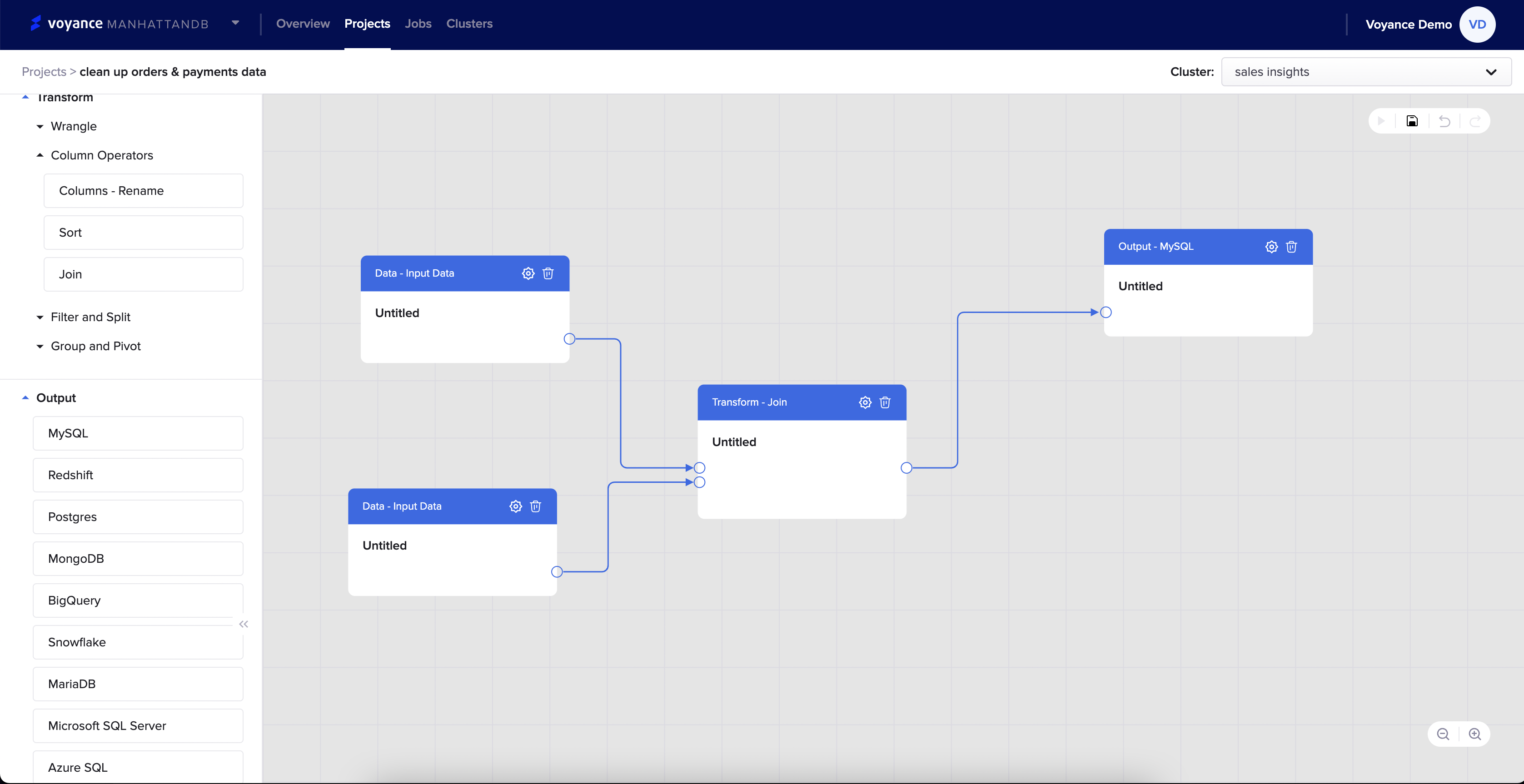Switch to the Jobs tab
The image size is (1524, 784).
pos(418,24)
